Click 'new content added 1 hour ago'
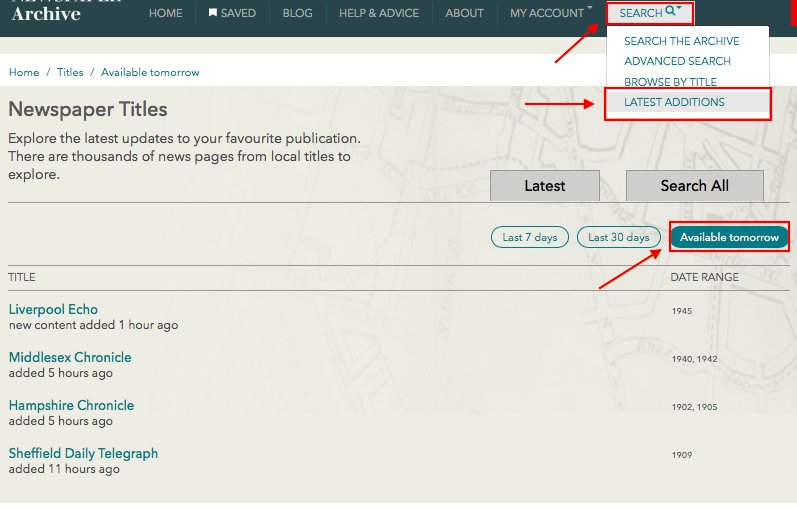797x508 pixels. pos(93,325)
